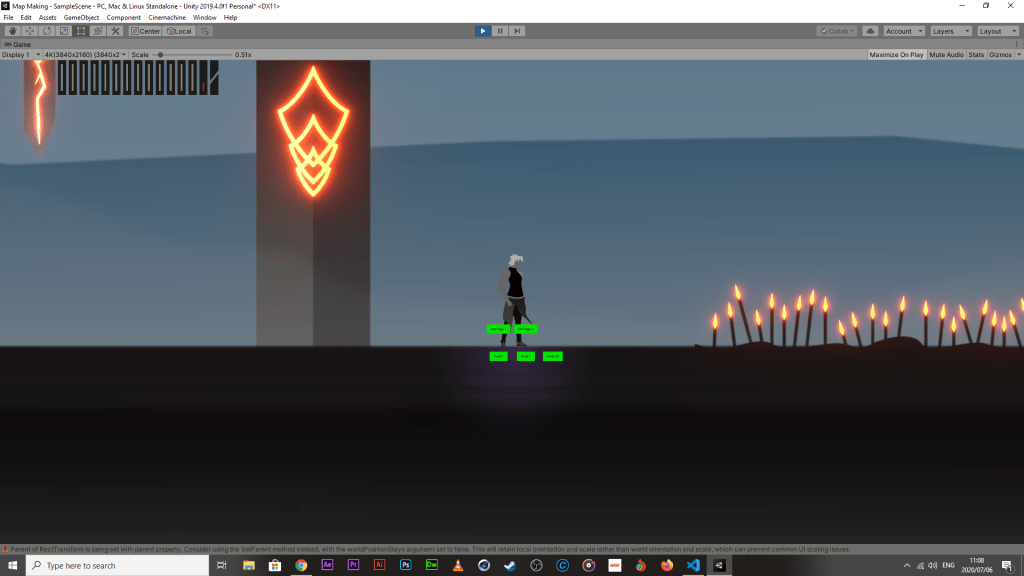Toggle Maximize On Play
Screen dimensions: 1024x576
[x=896, y=55]
